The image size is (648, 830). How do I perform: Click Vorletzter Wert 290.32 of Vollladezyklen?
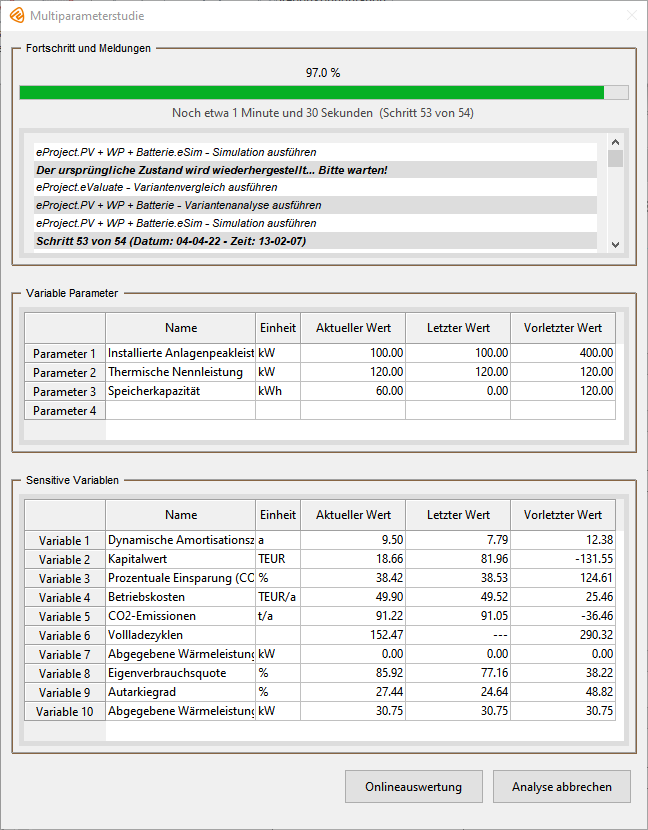click(x=563, y=635)
